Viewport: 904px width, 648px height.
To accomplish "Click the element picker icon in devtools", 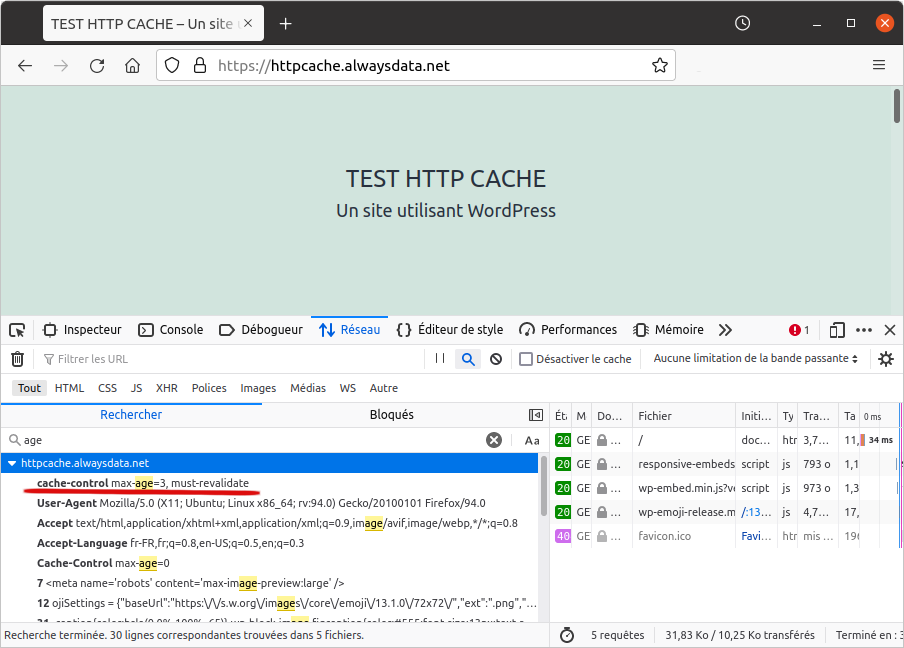I will click(x=17, y=330).
